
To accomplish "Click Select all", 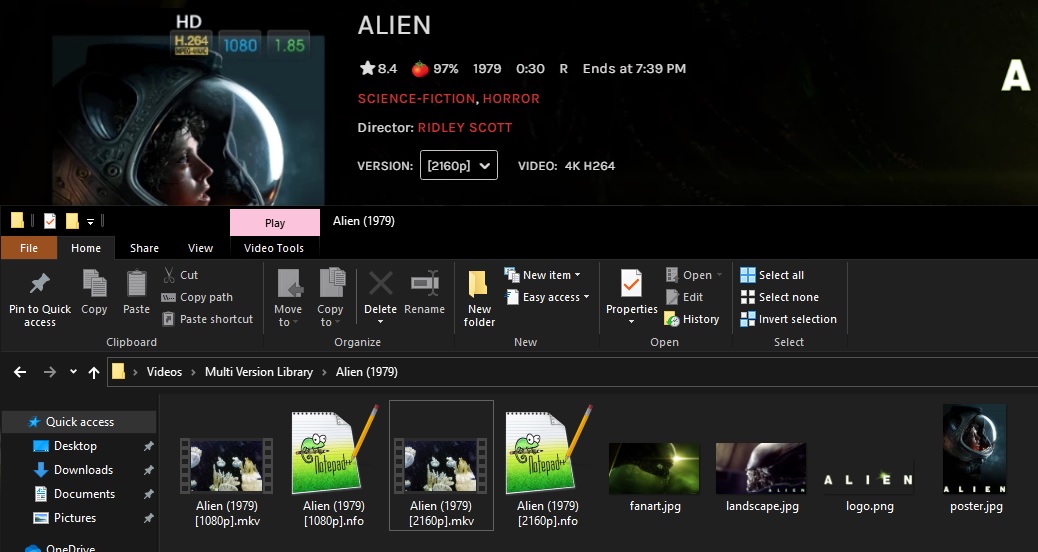I will [773, 275].
